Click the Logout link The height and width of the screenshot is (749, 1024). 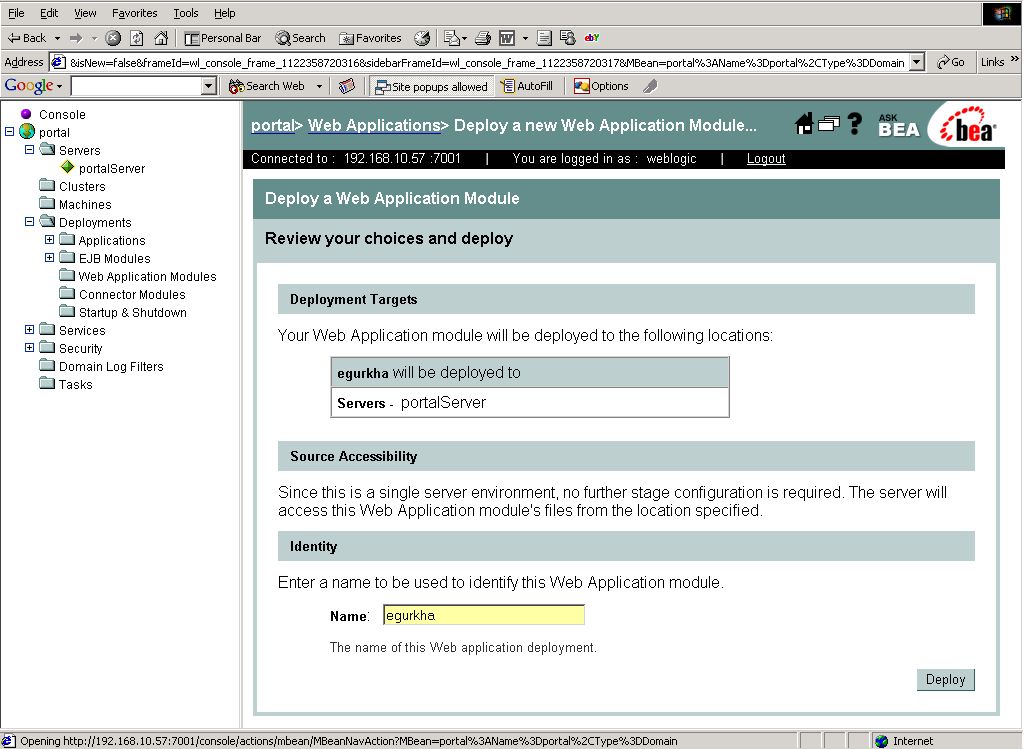click(x=766, y=159)
